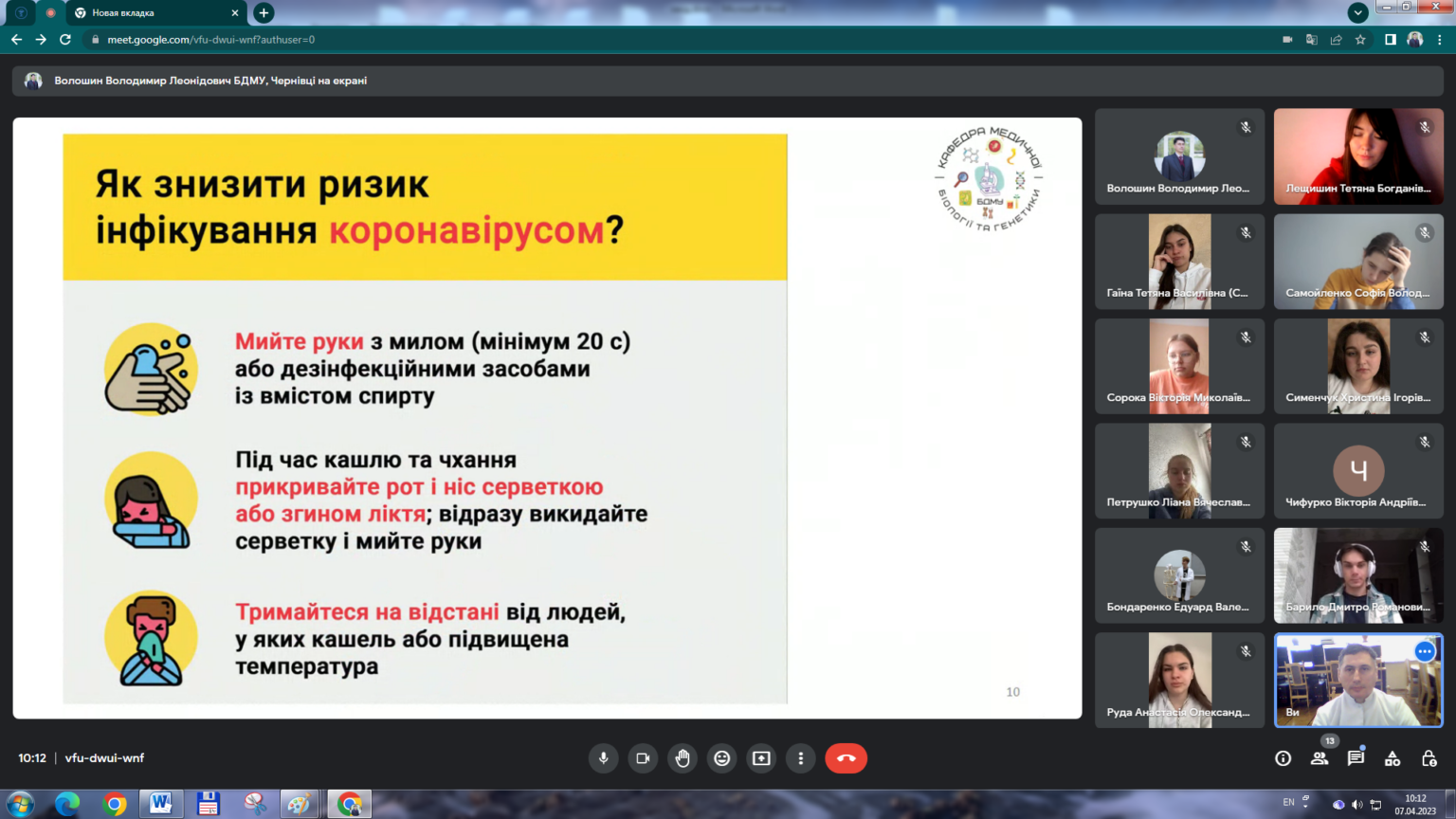
Task: Open host controls lock icon
Action: pos(1429,758)
